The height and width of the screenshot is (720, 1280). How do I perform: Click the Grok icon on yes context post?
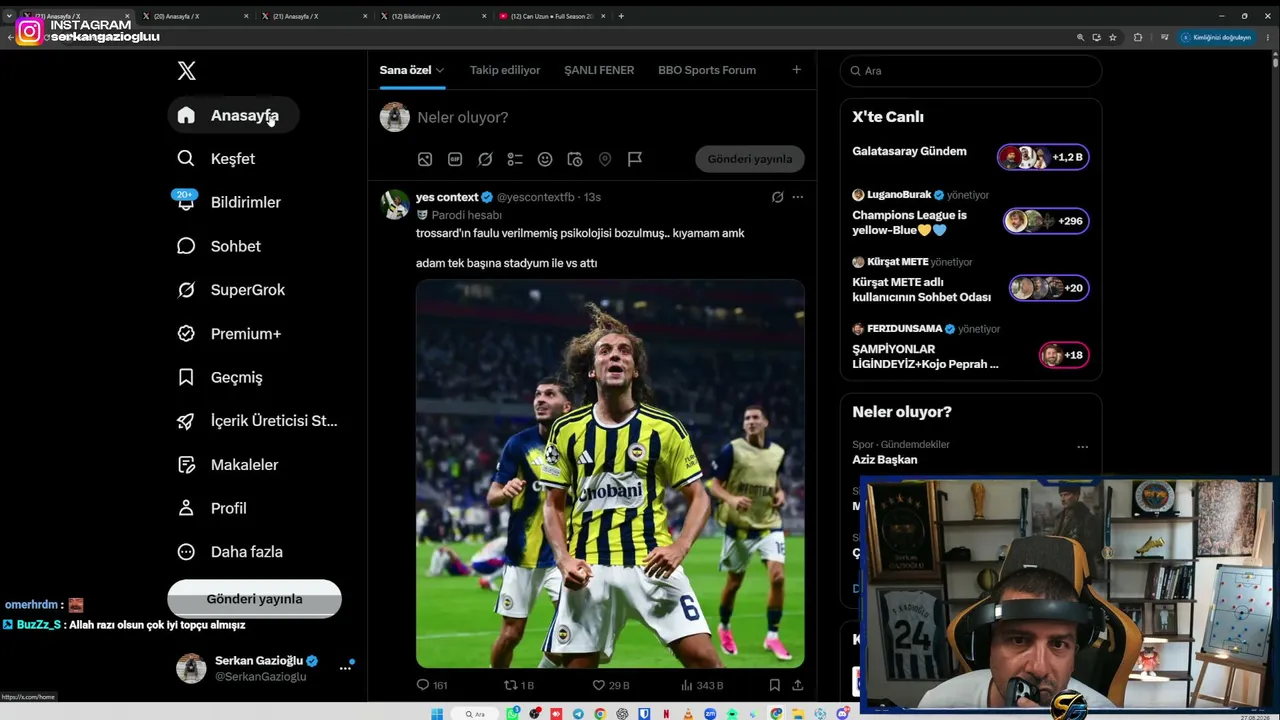click(x=777, y=197)
